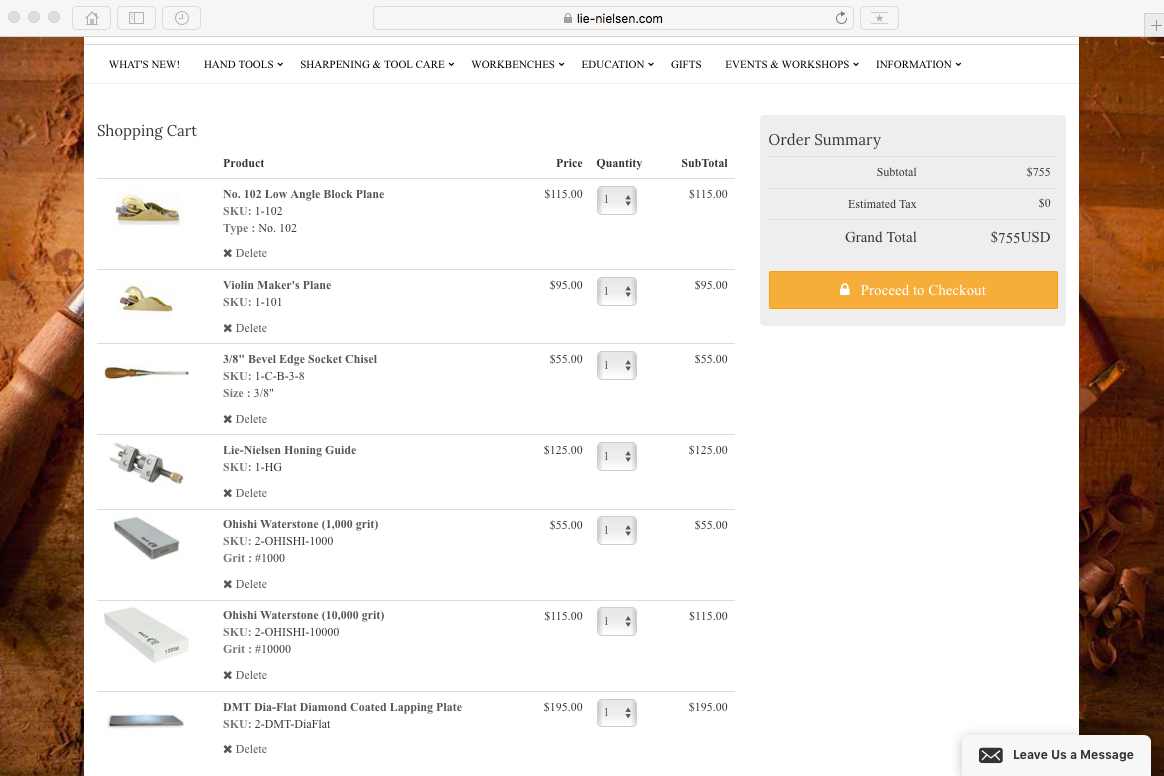Open the browser history clock button
This screenshot has width=1164, height=776.
pos(181,18)
